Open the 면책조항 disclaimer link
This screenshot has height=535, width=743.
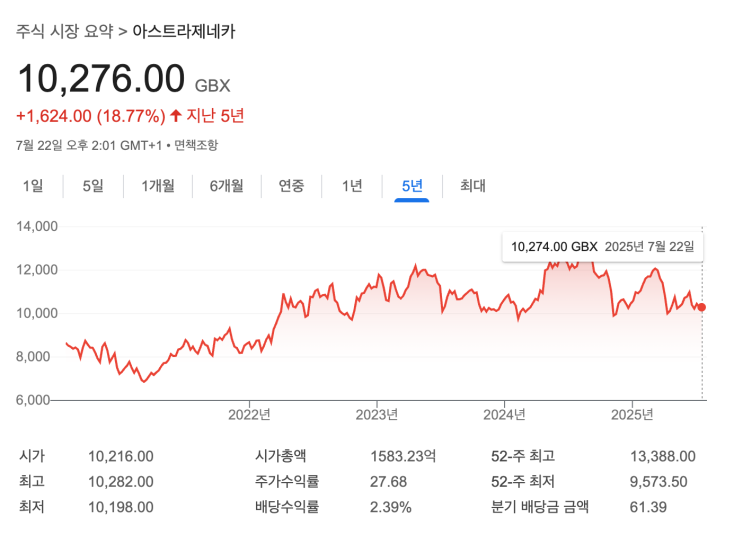196,145
